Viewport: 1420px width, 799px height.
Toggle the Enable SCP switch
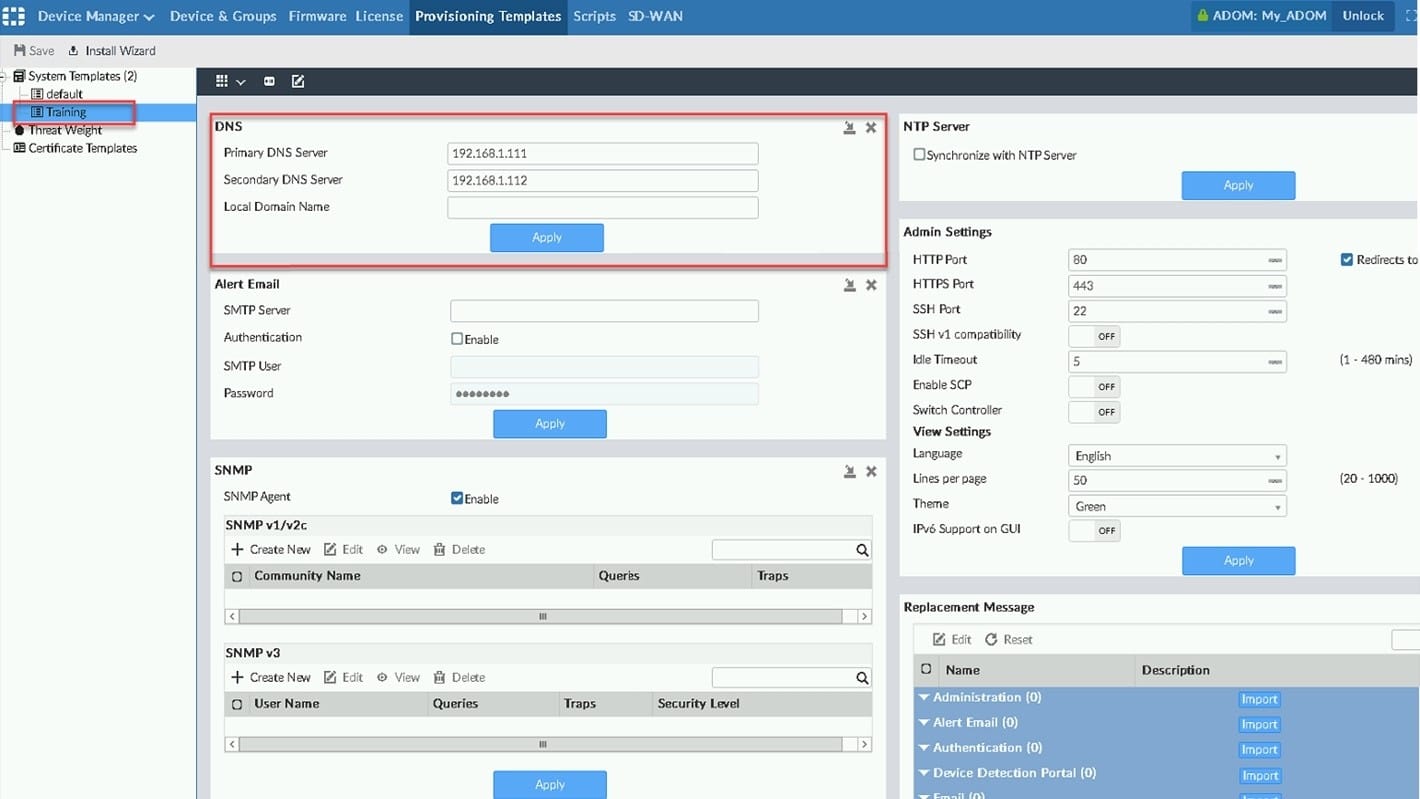[x=1094, y=386]
